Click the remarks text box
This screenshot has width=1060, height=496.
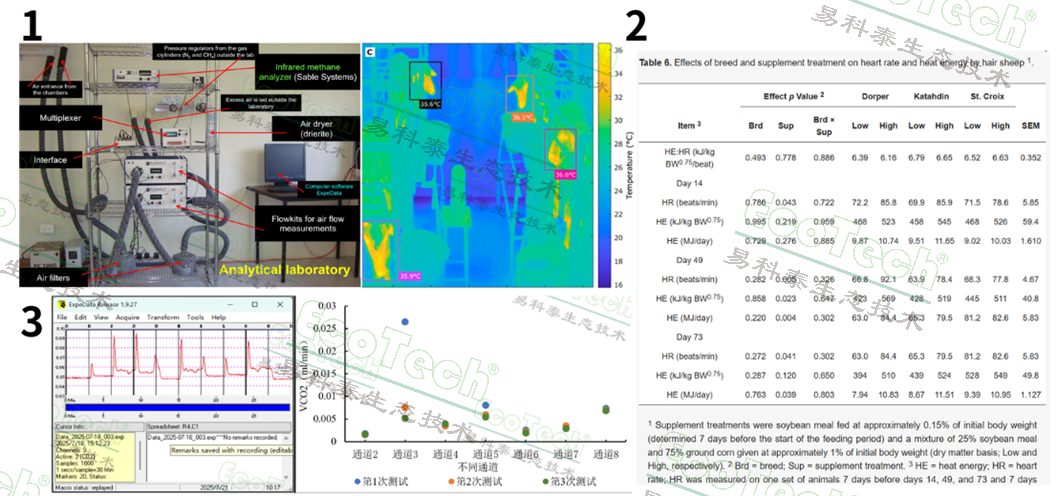pos(214,457)
